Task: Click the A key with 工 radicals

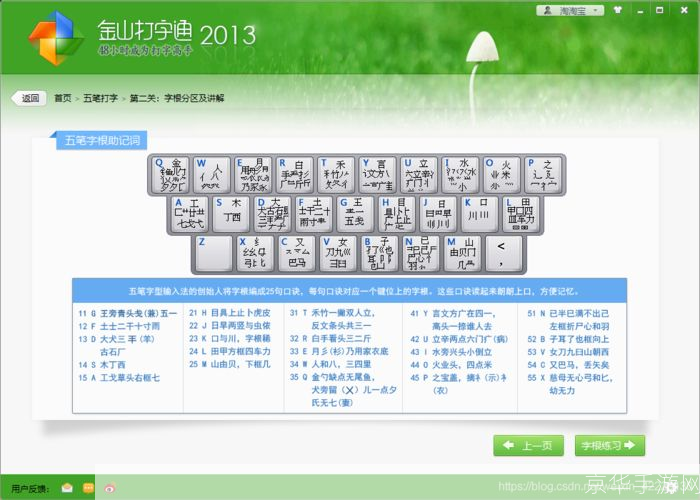Action: coord(190,214)
